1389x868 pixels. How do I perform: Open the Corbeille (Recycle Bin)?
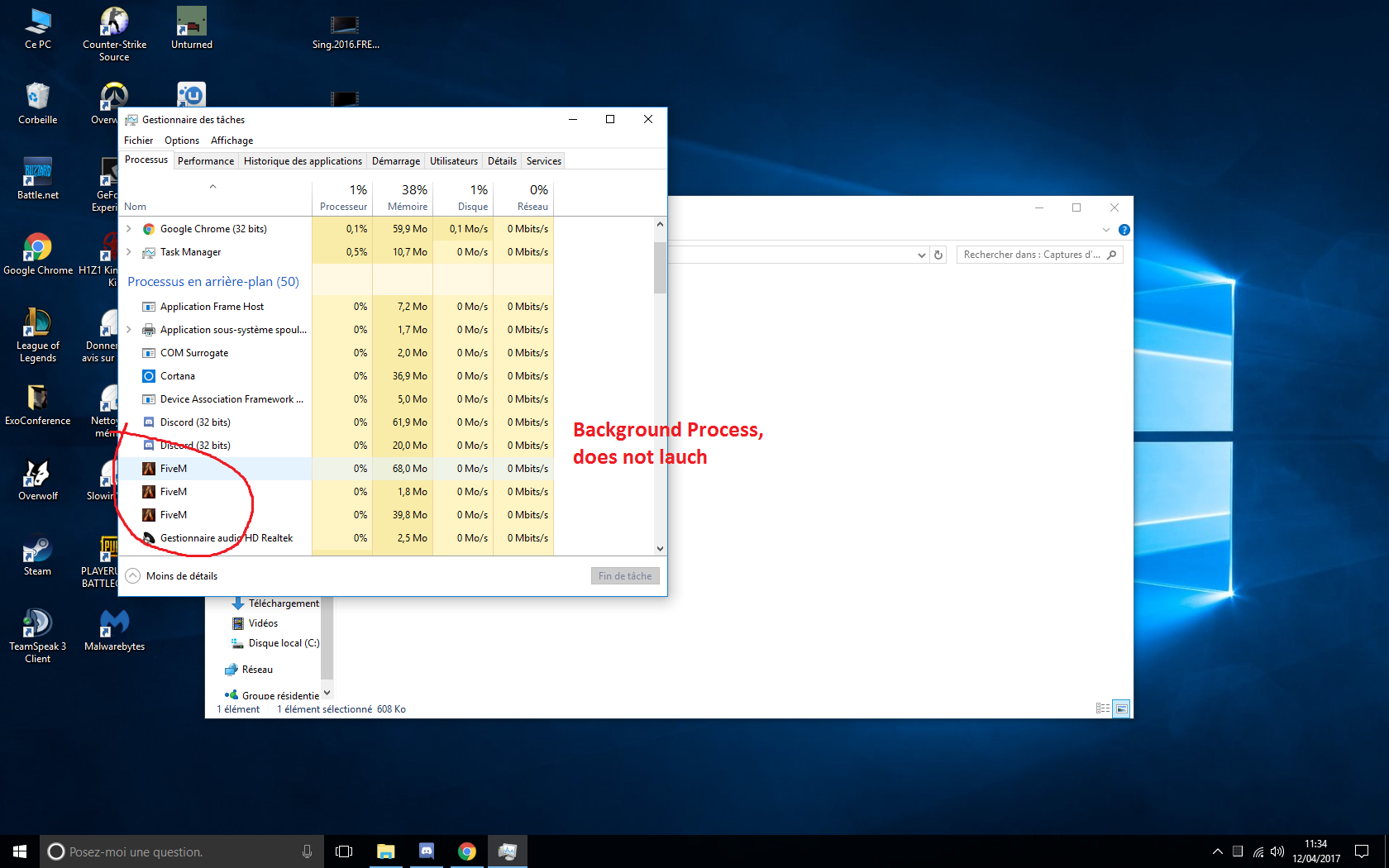[x=37, y=99]
